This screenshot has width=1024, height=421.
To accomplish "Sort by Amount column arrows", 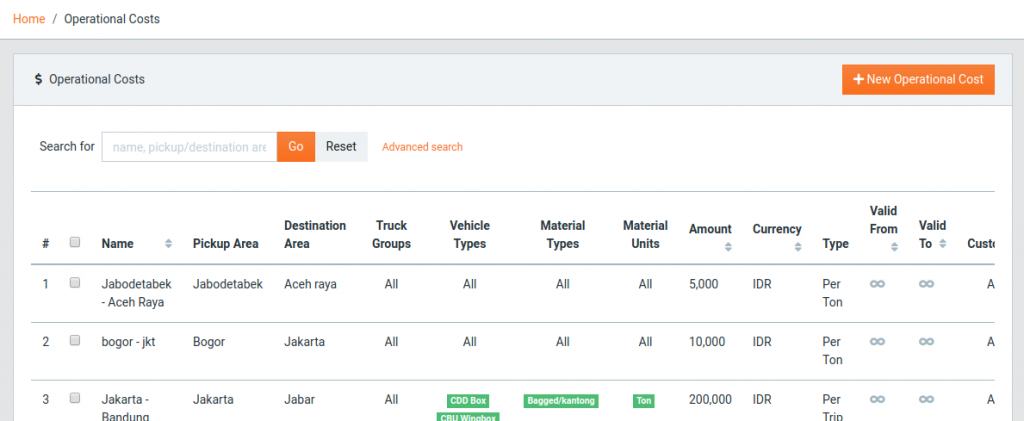I will pos(728,247).
